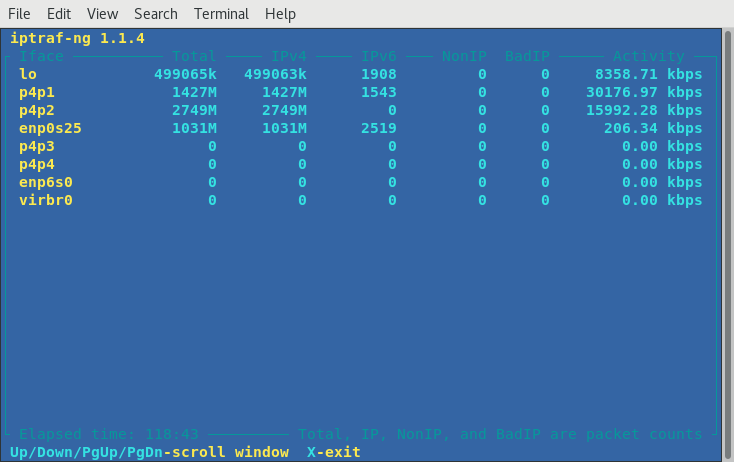Click the Iface column header
This screenshot has width=734, height=462.
click(41, 56)
